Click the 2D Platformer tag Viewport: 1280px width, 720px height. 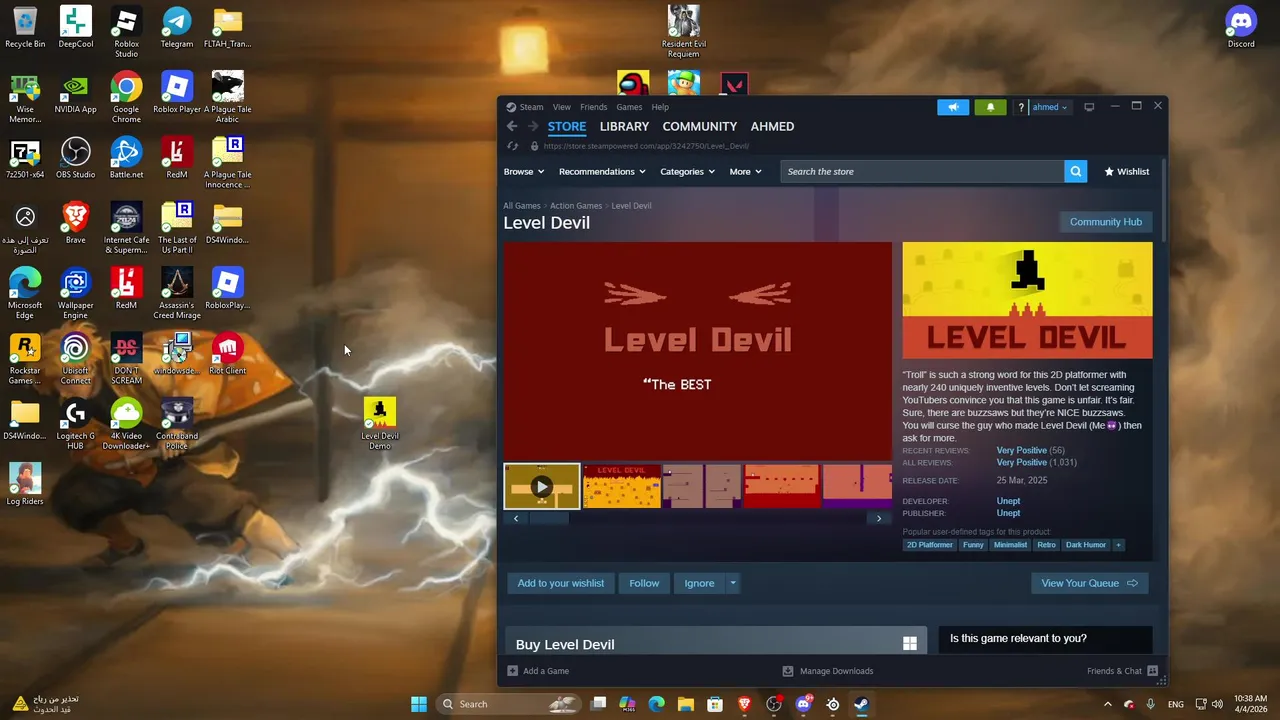click(930, 545)
